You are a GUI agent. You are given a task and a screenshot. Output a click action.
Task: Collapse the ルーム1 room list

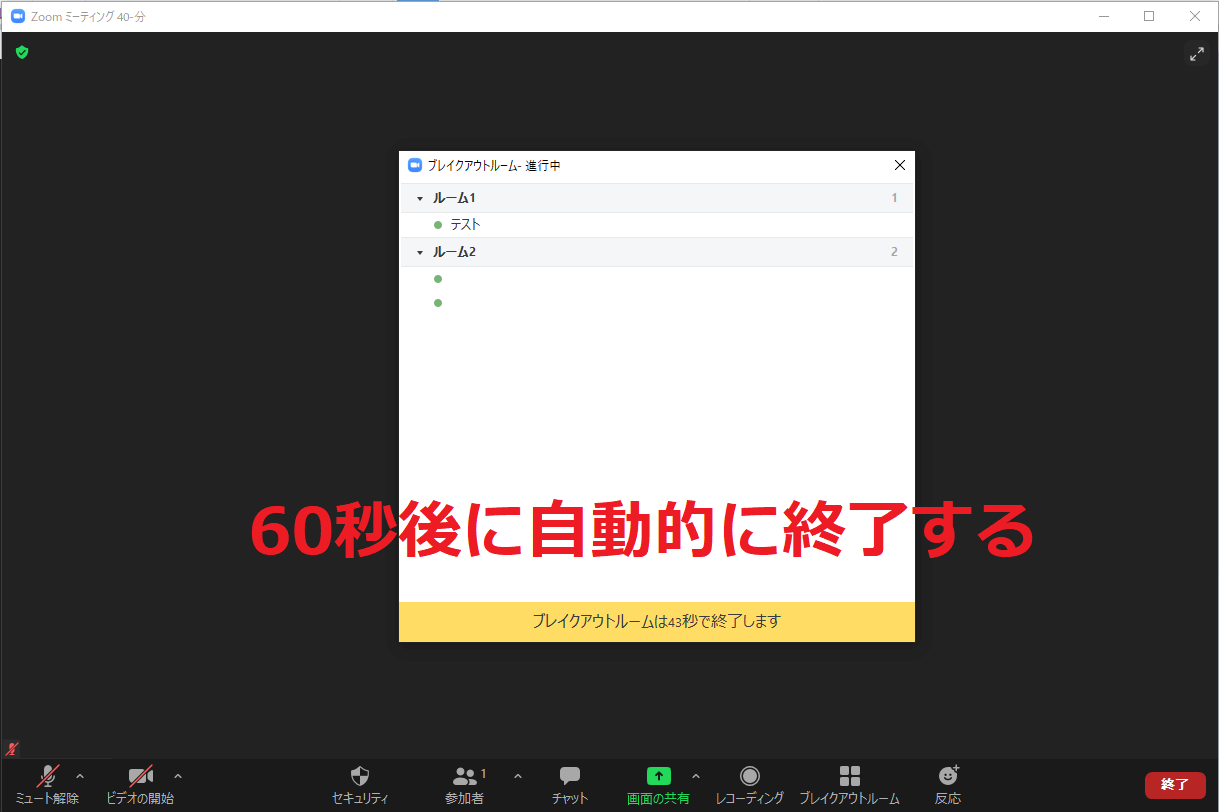(x=420, y=199)
